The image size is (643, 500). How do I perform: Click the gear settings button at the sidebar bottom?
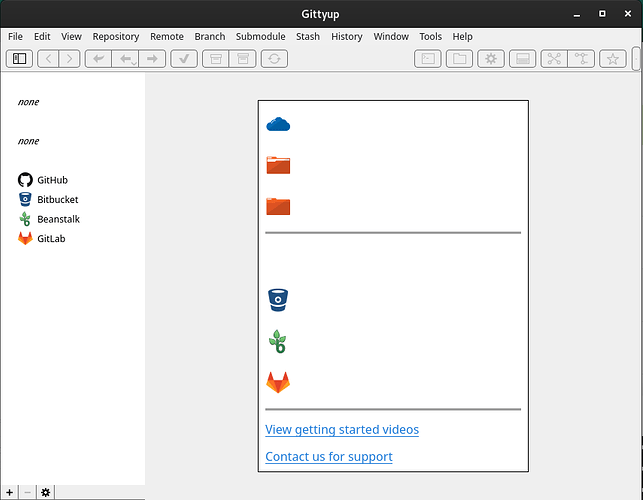point(46,492)
